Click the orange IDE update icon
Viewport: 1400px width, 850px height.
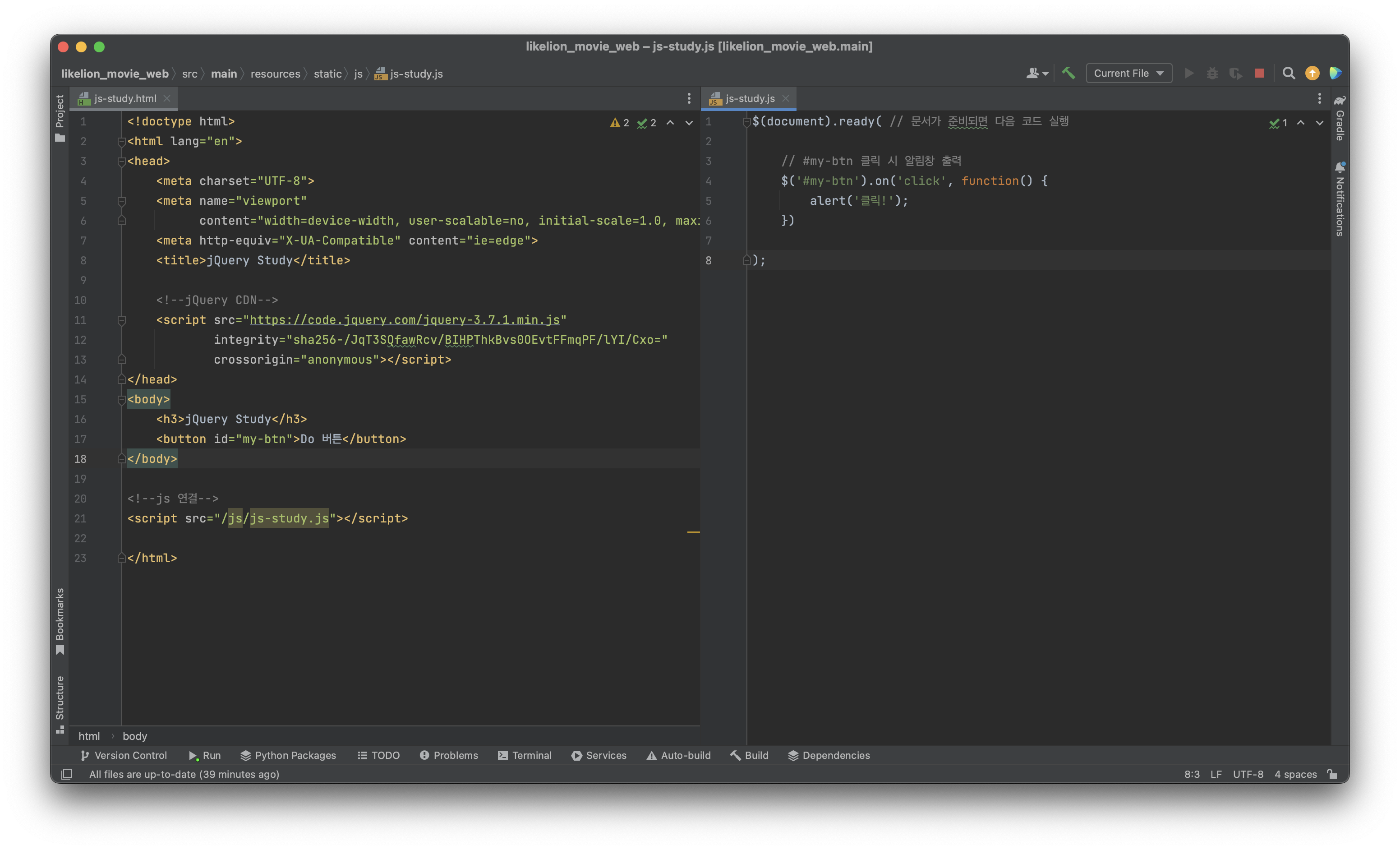click(1312, 73)
